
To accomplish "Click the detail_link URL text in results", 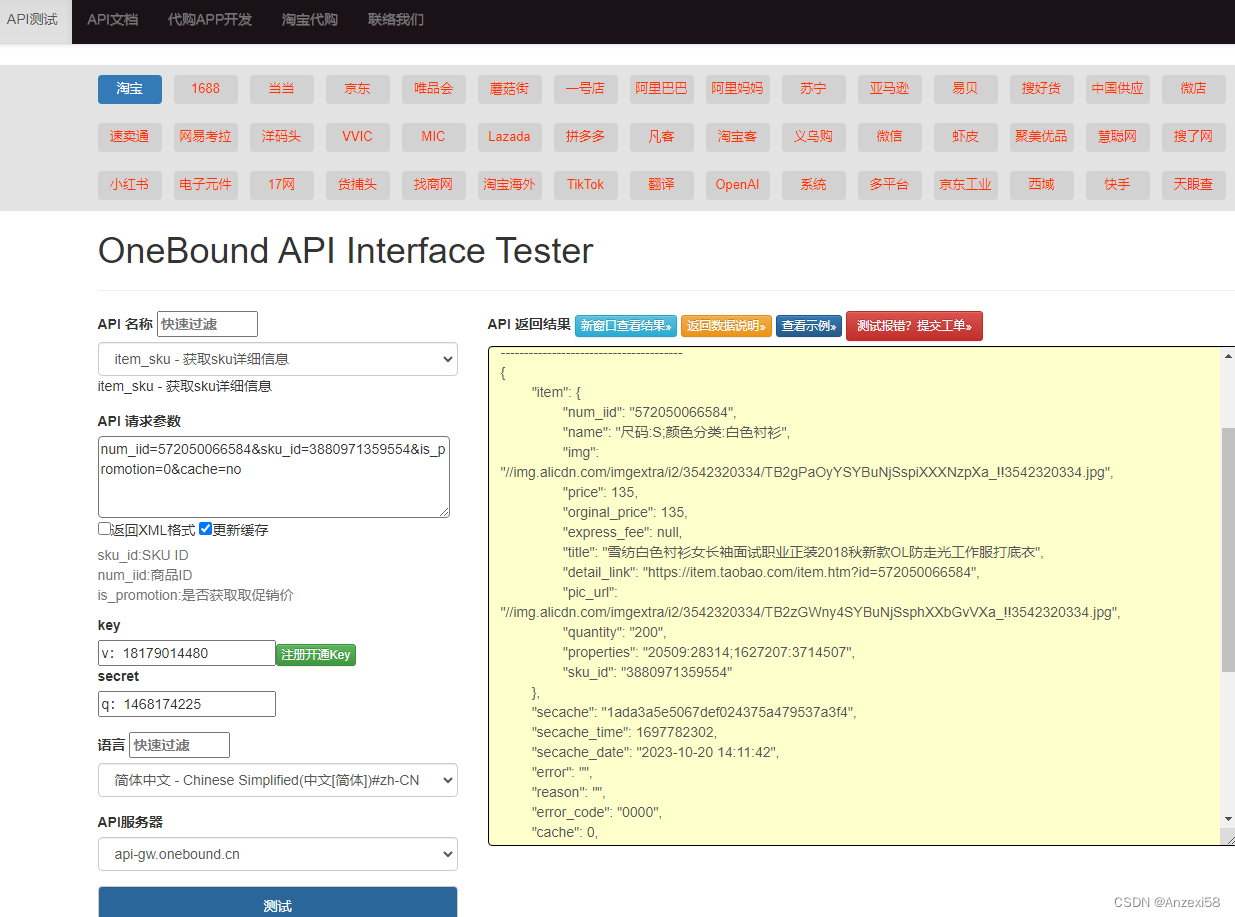I will pyautogui.click(x=810, y=572).
